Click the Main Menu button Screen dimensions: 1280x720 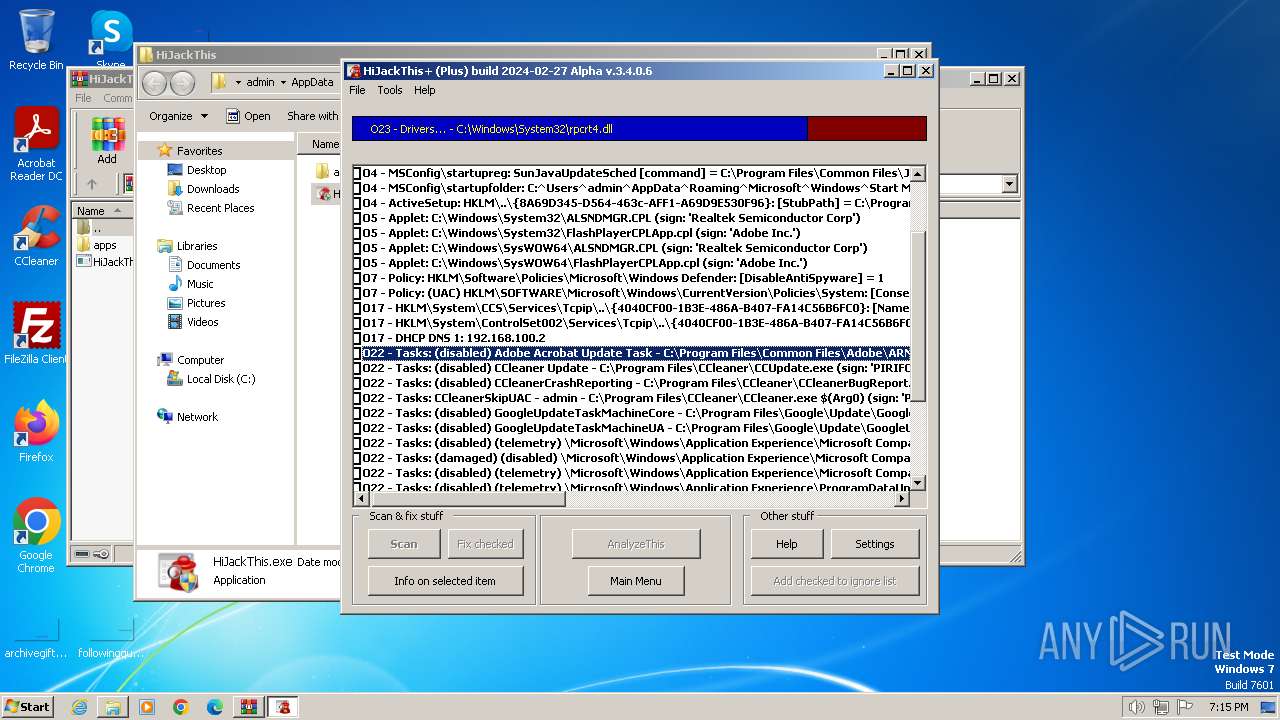(635, 581)
